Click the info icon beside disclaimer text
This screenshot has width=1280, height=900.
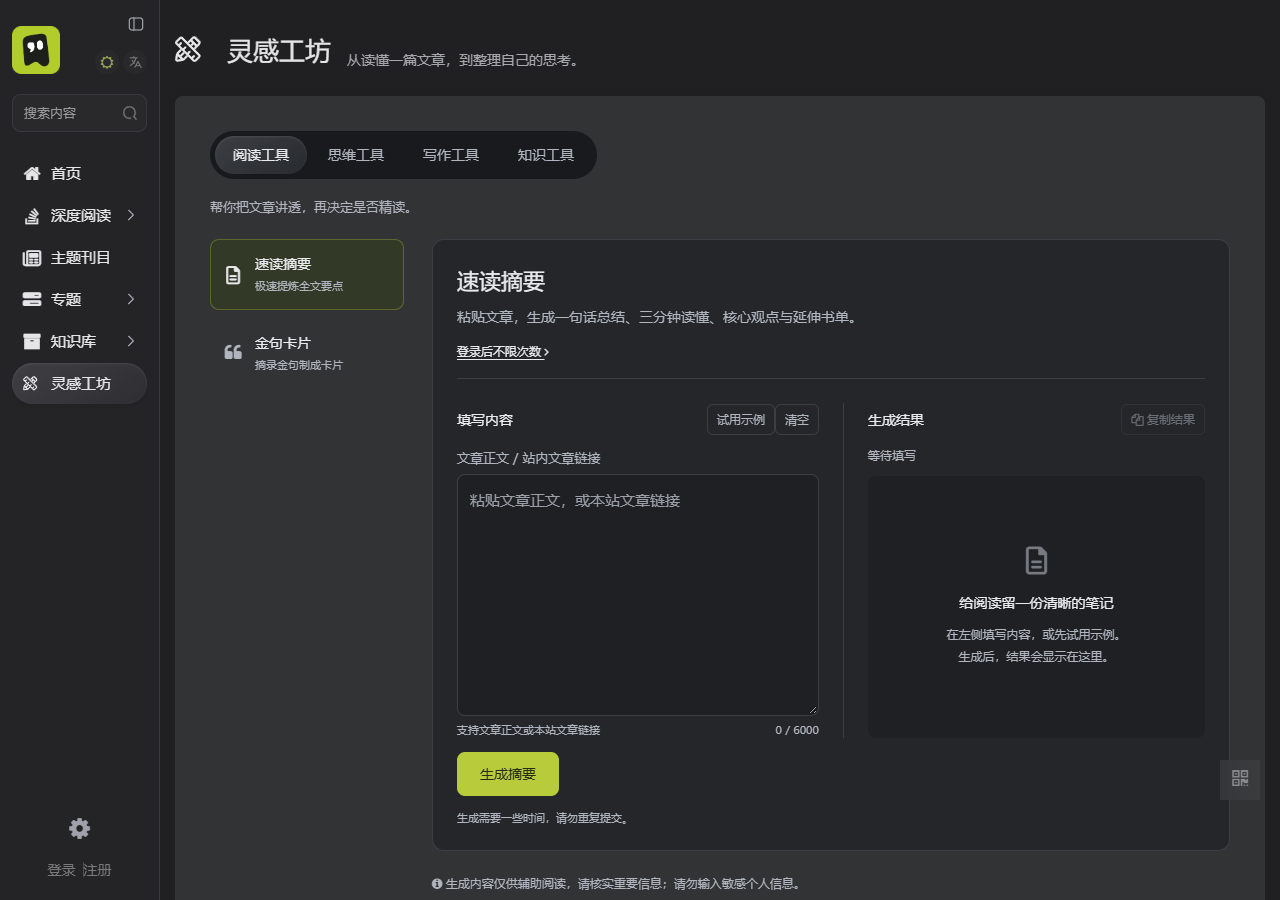point(437,884)
